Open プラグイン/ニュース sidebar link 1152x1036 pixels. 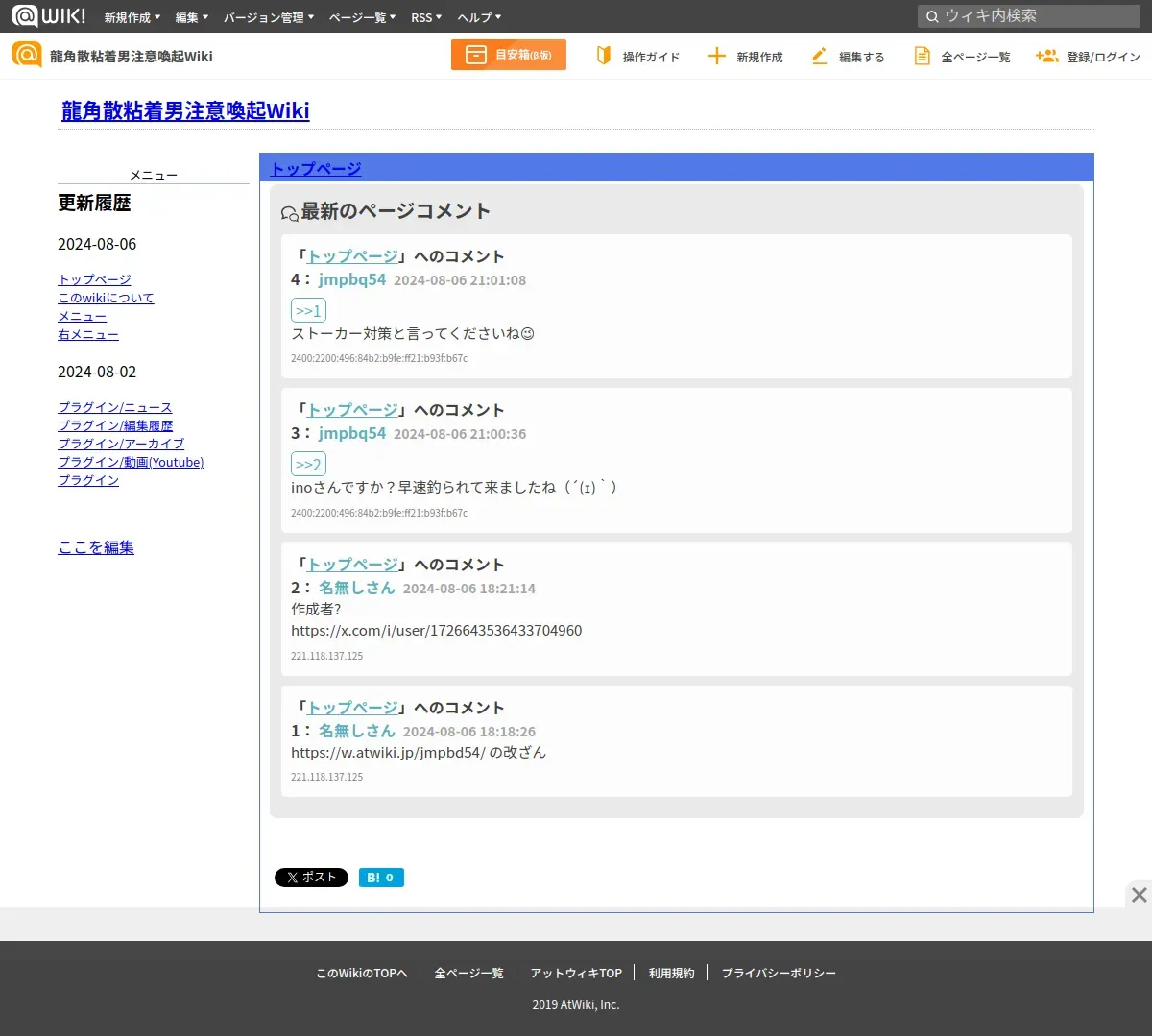click(115, 407)
